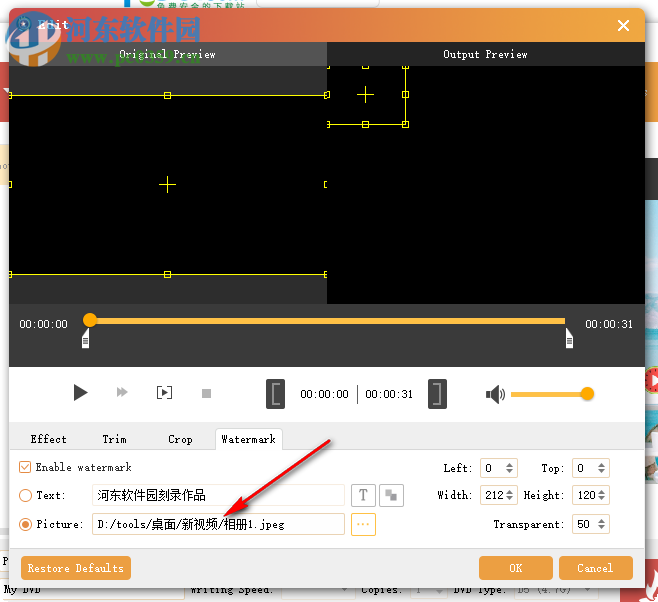Play the video preview
Image resolution: width=658 pixels, height=602 pixels.
80,393
